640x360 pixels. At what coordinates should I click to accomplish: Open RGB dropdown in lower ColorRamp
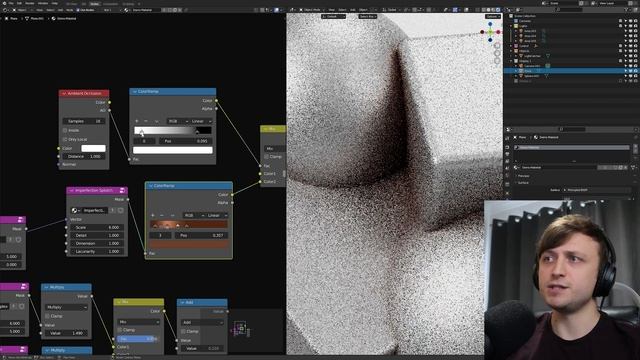tap(193, 215)
